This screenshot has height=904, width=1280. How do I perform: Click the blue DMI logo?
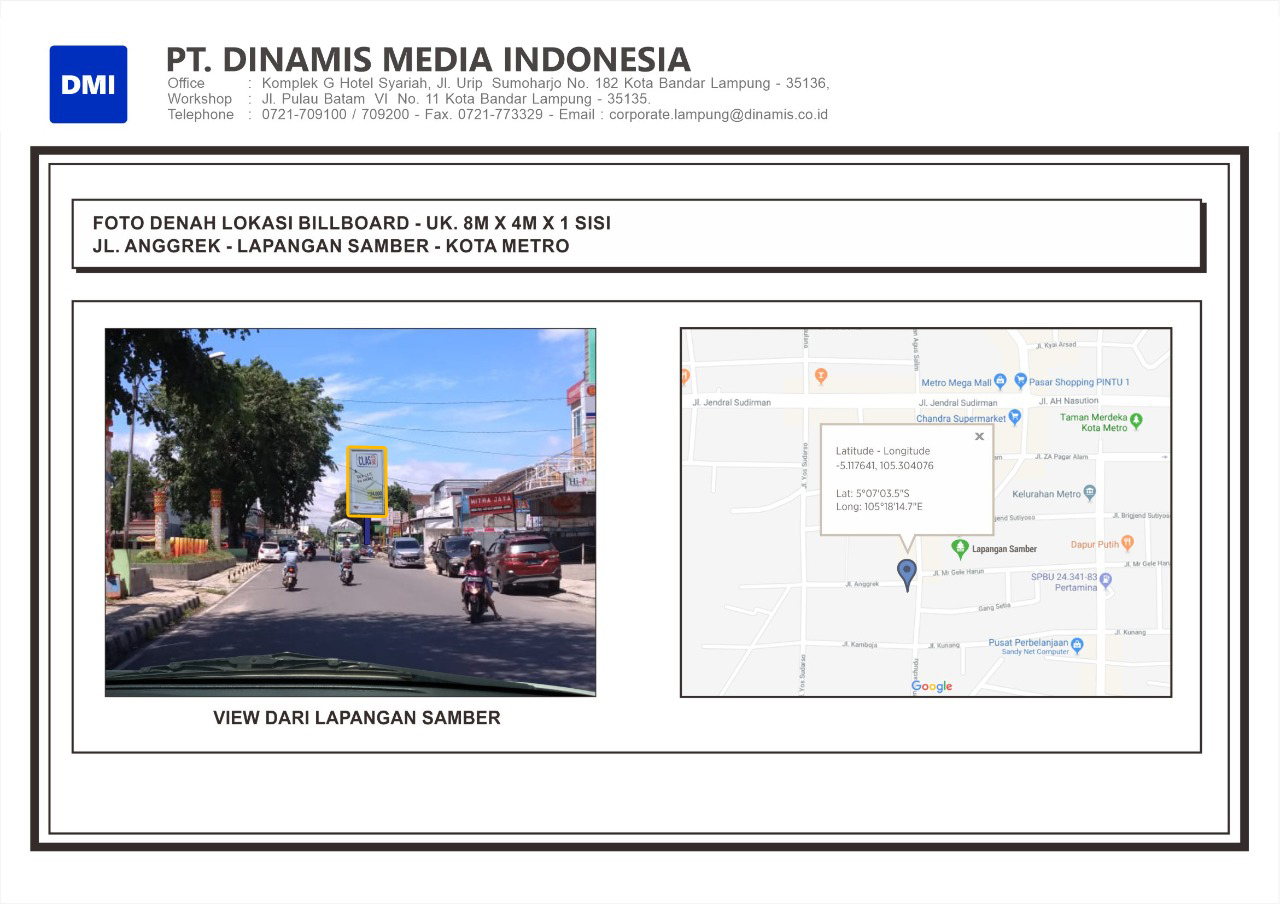pos(88,84)
